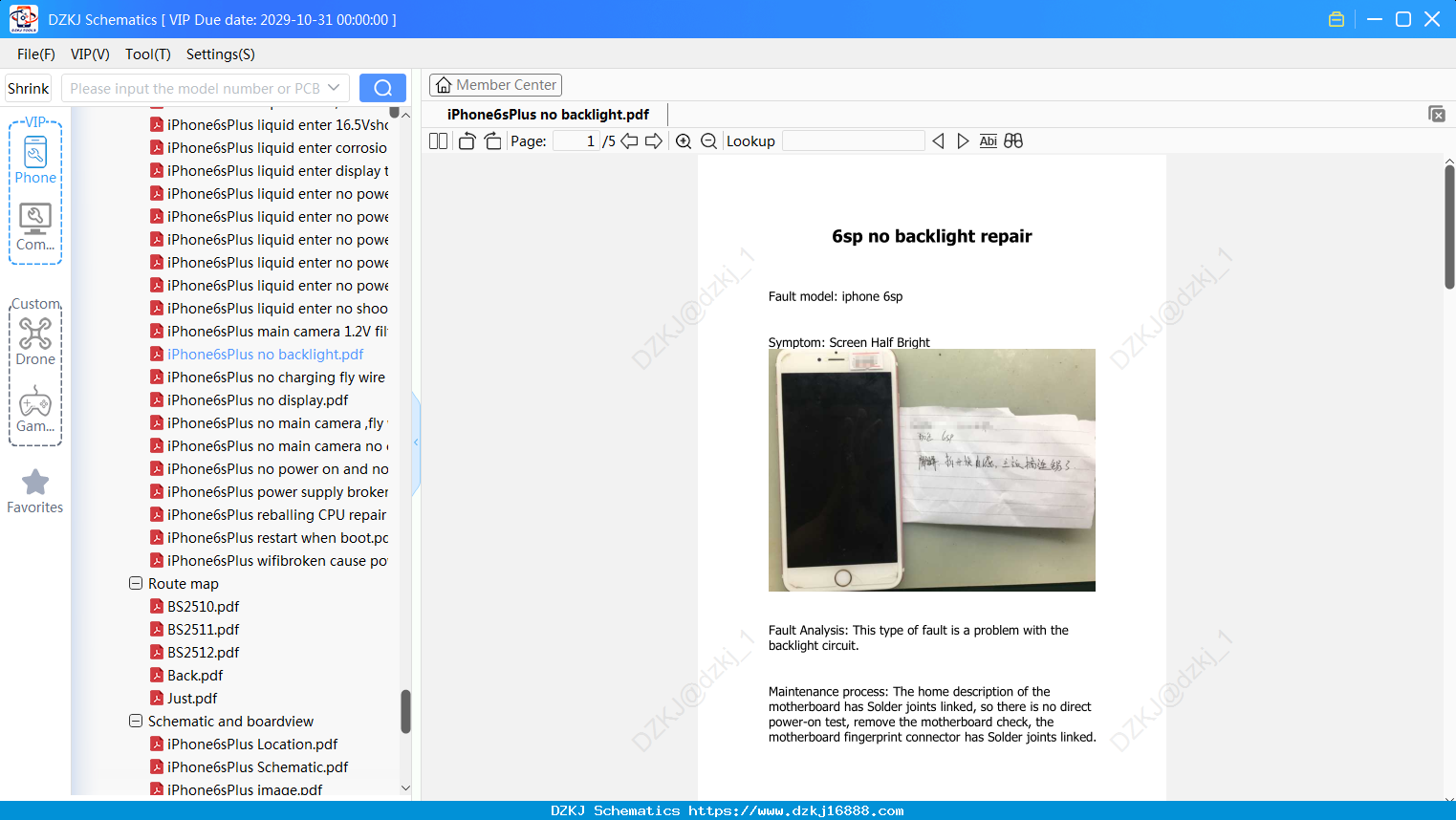This screenshot has width=1456, height=820.
Task: Open BS2512.pdf route map
Action: click(203, 652)
